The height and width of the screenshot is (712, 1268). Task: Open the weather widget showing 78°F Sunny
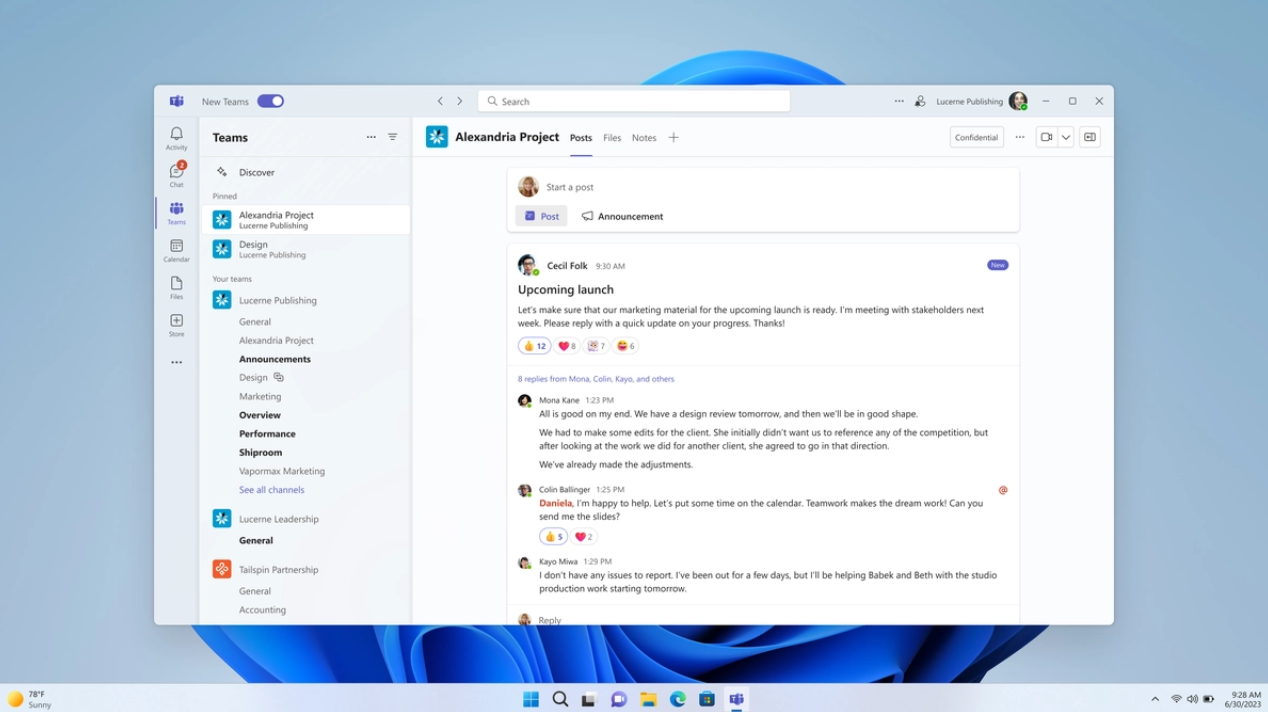point(30,699)
